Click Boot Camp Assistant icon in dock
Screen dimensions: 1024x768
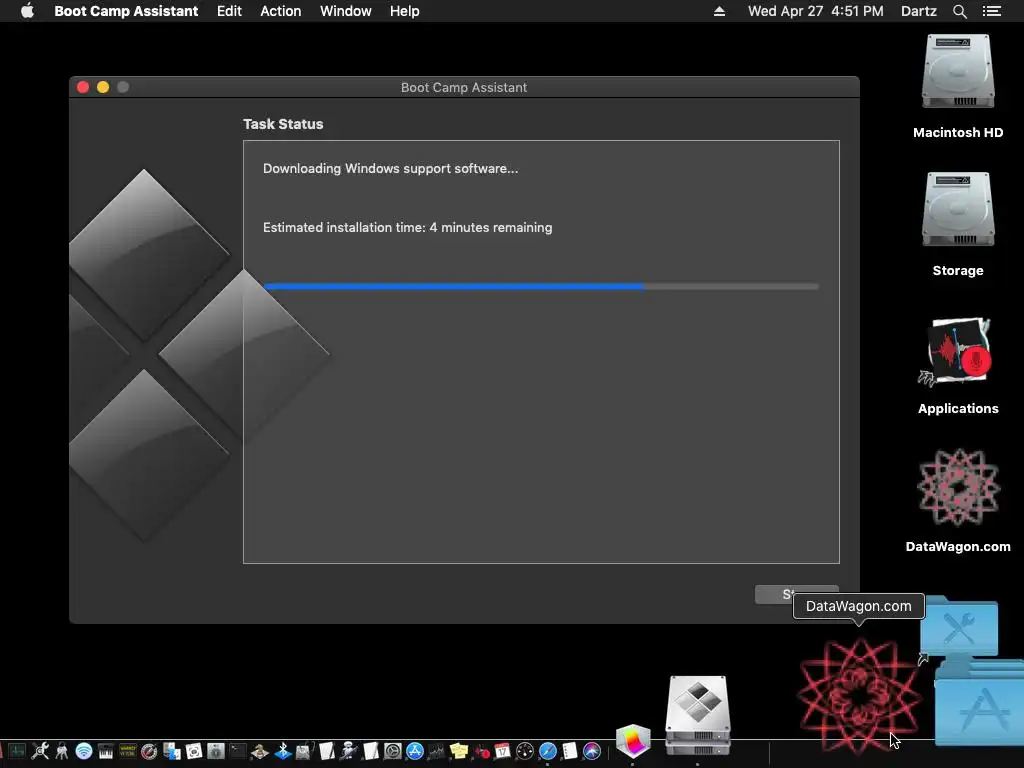click(697, 714)
